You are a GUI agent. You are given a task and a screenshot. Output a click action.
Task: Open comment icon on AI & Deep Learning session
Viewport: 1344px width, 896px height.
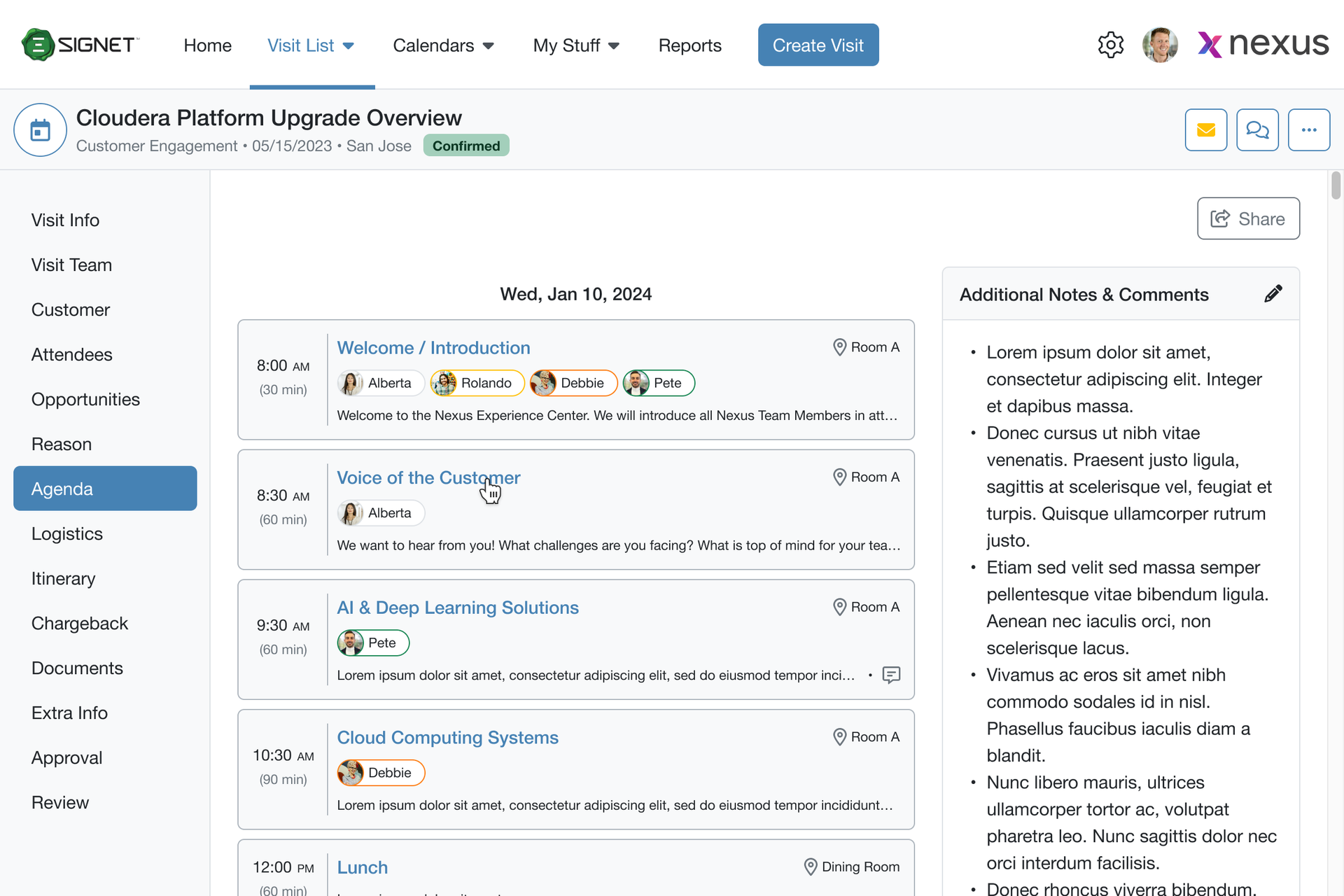click(891, 675)
